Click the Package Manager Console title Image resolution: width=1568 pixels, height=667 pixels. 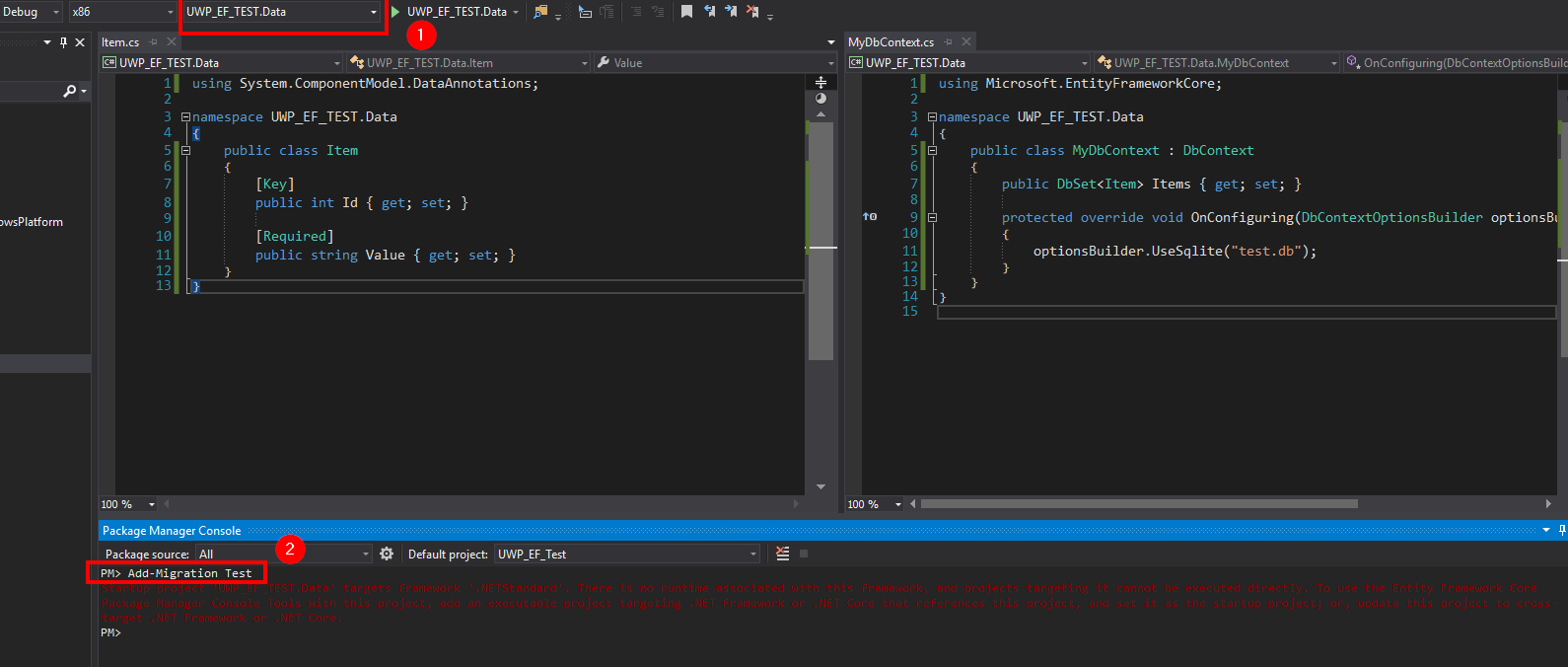[x=172, y=530]
